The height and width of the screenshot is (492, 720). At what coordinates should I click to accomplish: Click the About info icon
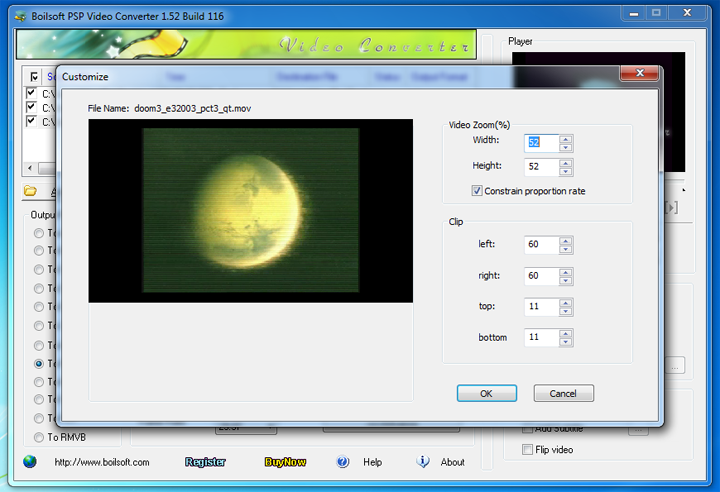click(x=423, y=461)
